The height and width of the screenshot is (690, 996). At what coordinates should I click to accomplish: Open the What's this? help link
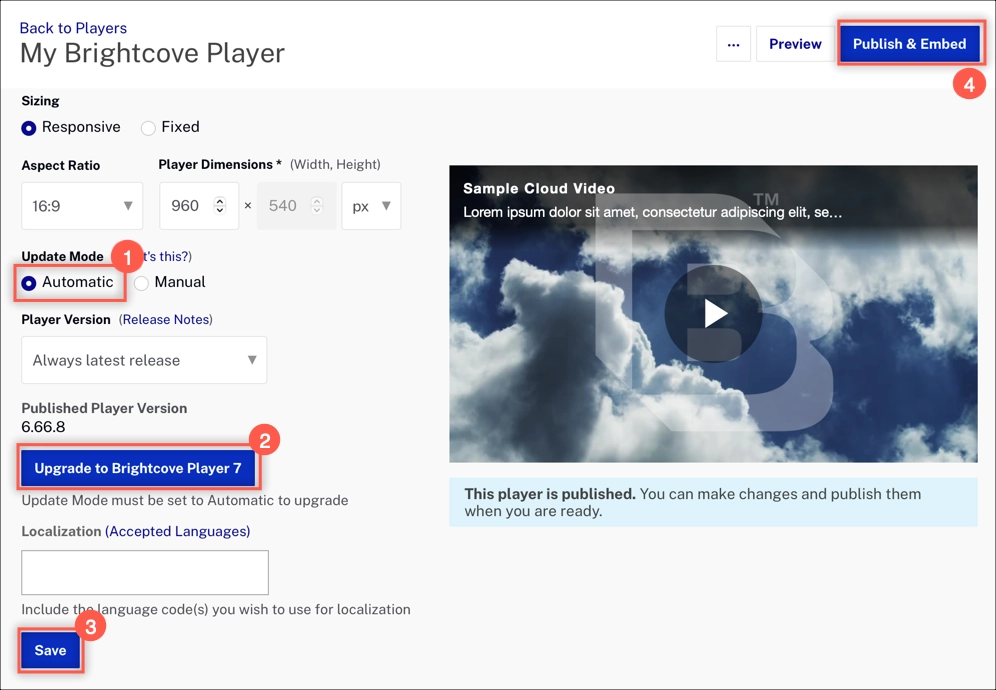click(167, 256)
